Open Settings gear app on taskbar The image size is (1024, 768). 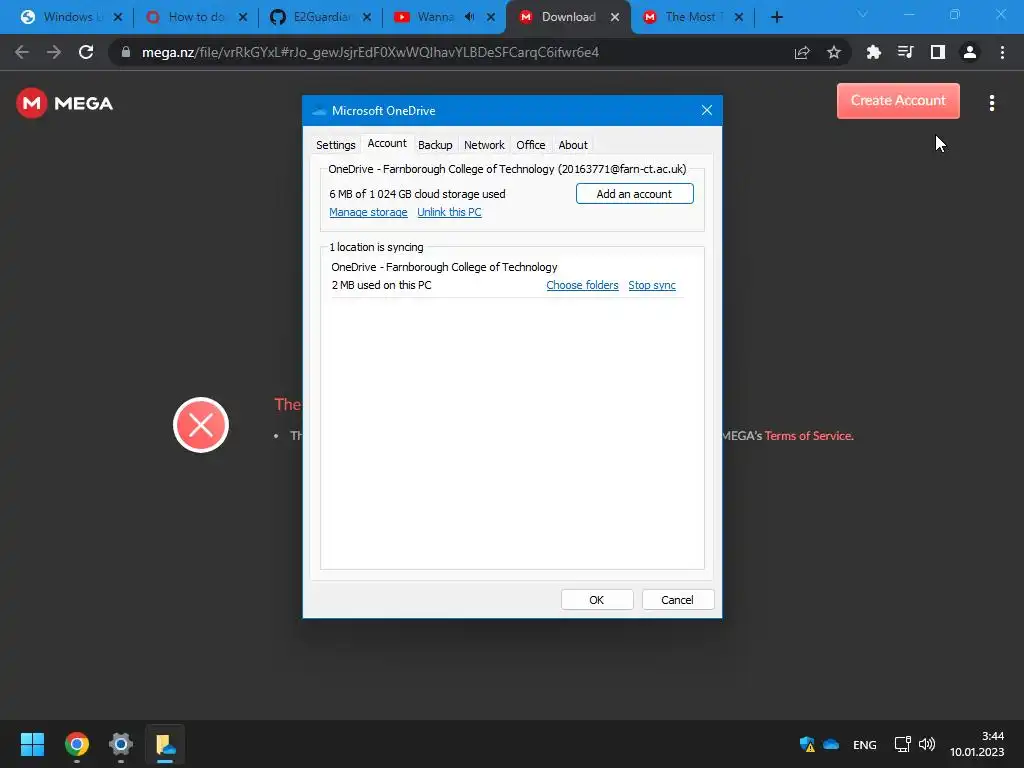[121, 744]
